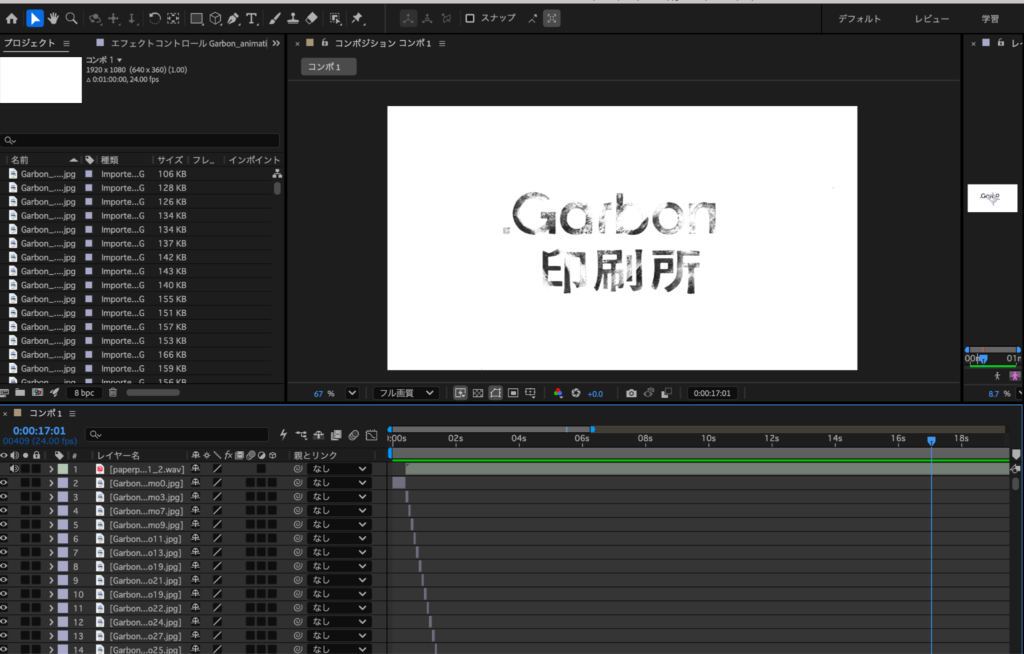
Task: Switch to the プロジェクト panel tab
Action: coord(29,43)
